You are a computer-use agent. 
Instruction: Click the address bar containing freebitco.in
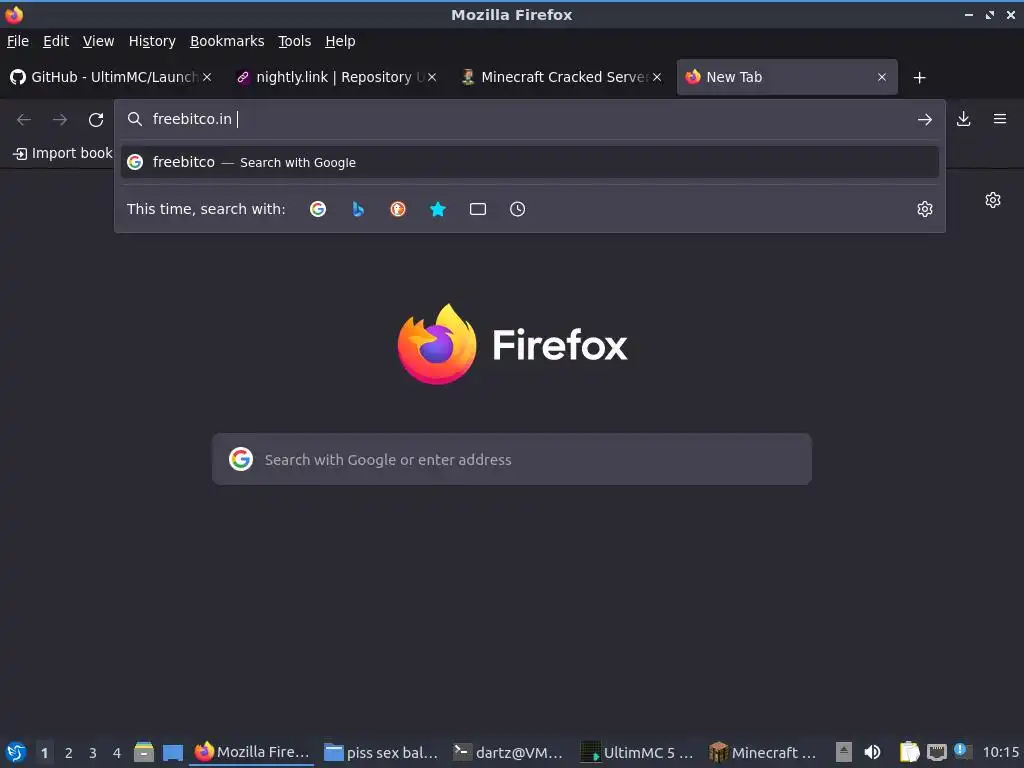pyautogui.click(x=529, y=119)
